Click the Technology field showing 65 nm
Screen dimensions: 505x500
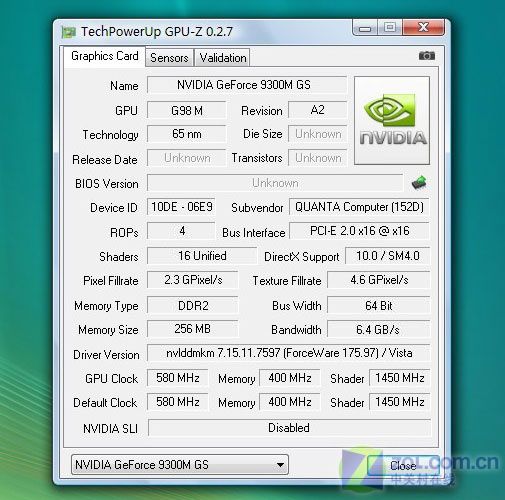tap(187, 134)
